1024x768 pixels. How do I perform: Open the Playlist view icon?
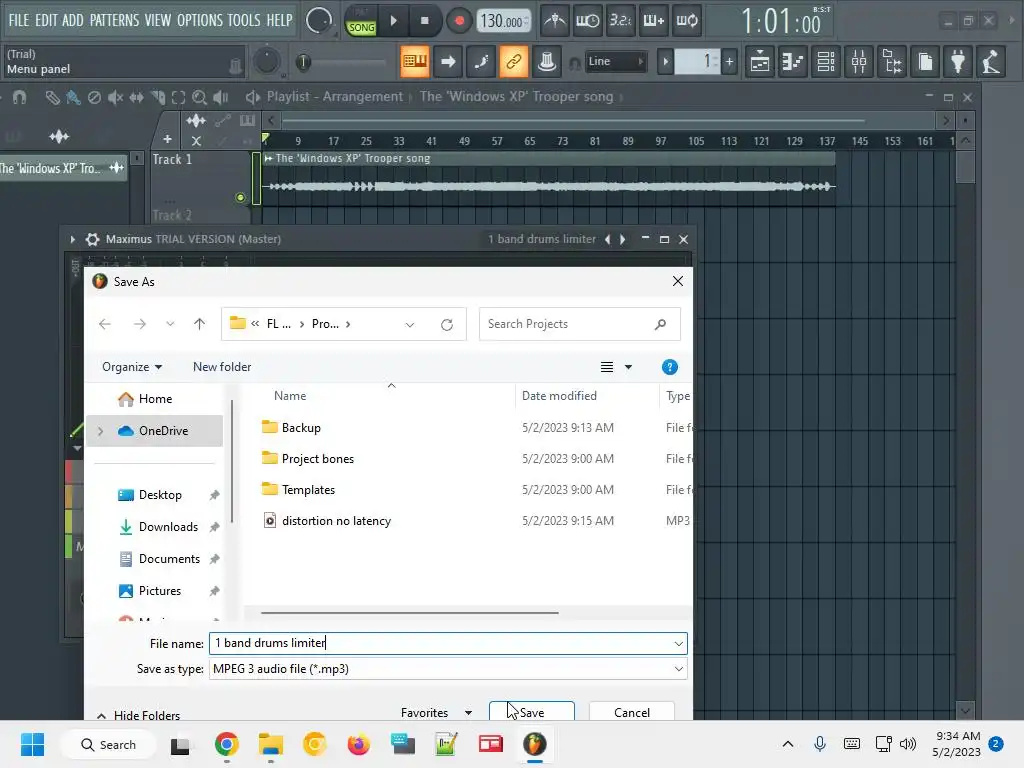[760, 62]
